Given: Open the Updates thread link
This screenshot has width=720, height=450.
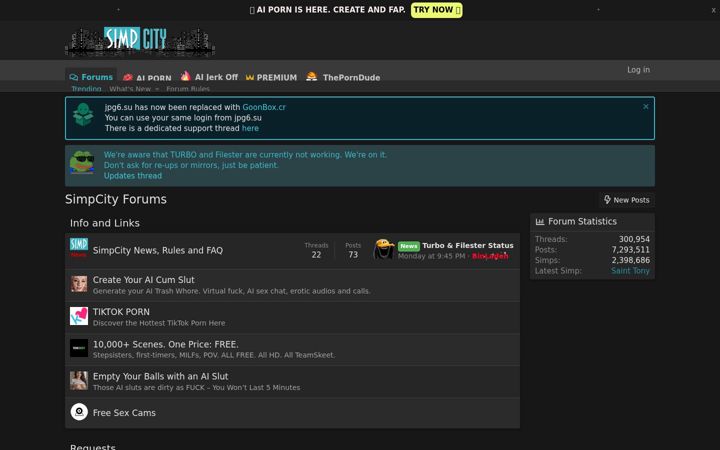Looking at the screenshot, I should coord(133,175).
